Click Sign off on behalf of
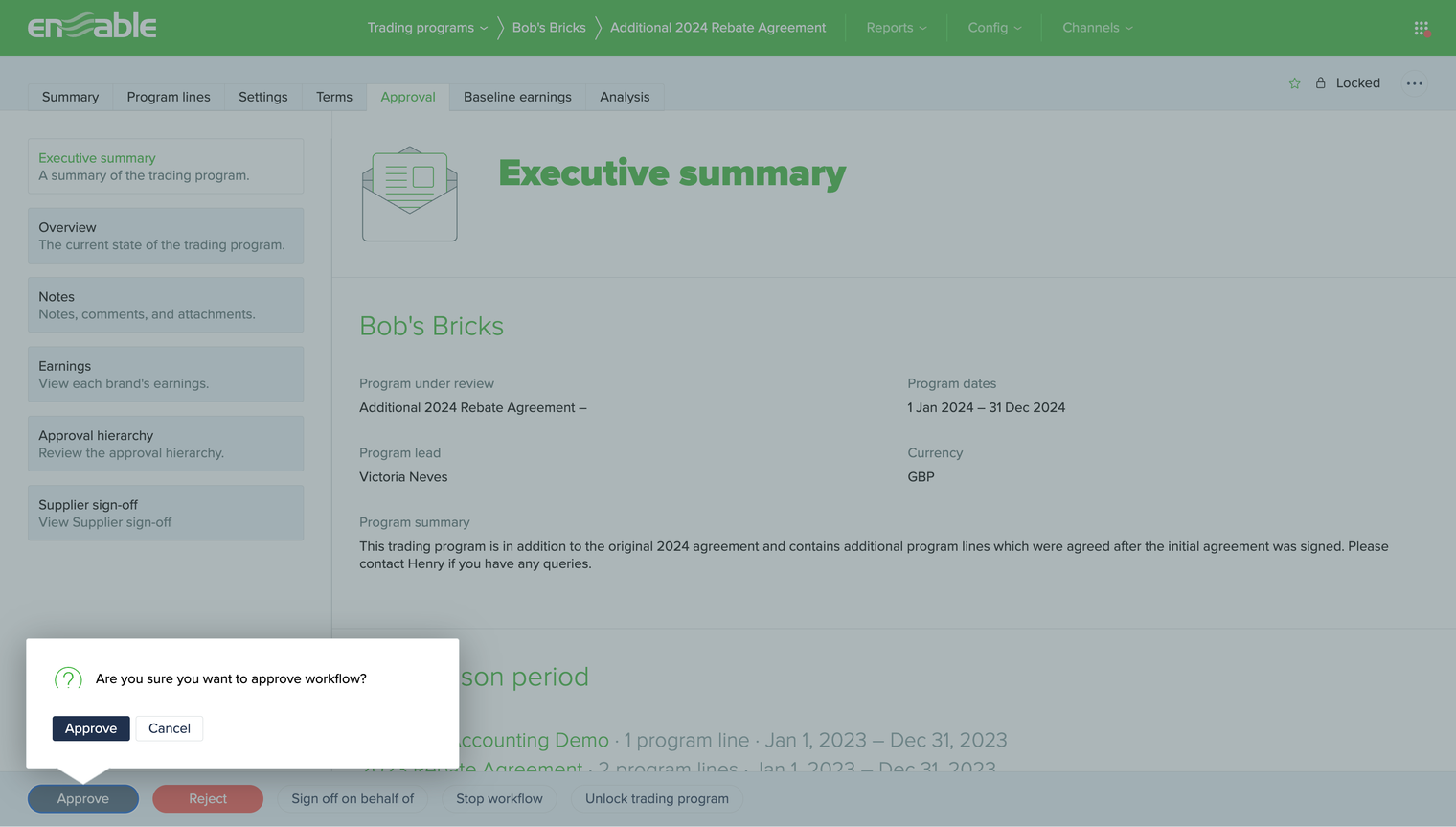Screen dimensions: 1456x827 [353, 798]
